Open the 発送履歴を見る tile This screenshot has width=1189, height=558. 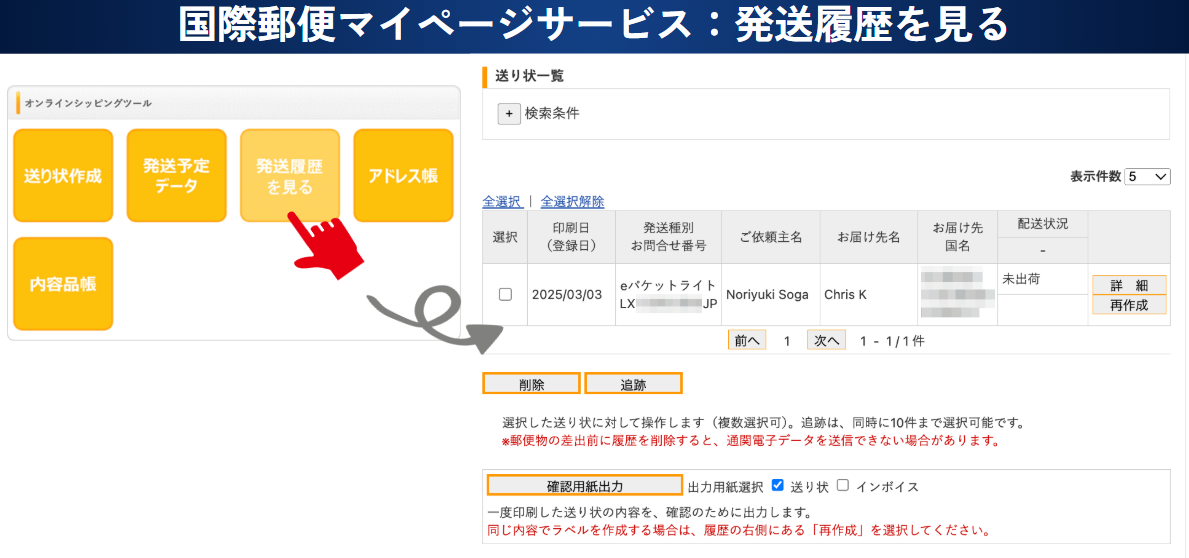coord(290,176)
